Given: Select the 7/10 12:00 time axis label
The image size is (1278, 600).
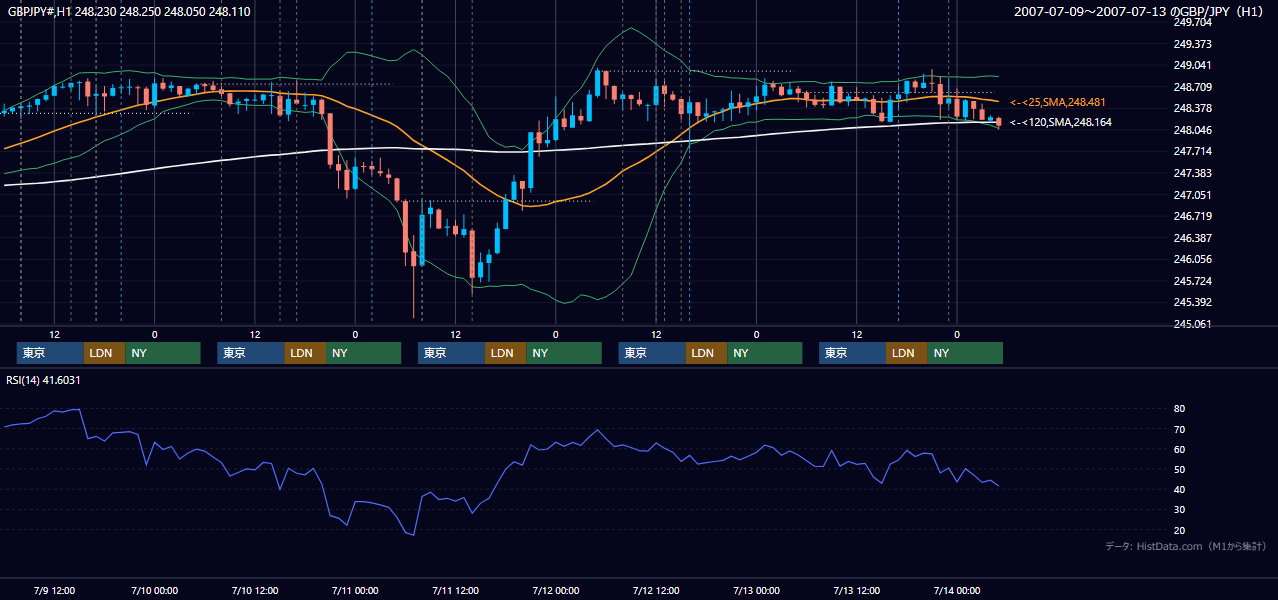Looking at the screenshot, I should tap(255, 590).
